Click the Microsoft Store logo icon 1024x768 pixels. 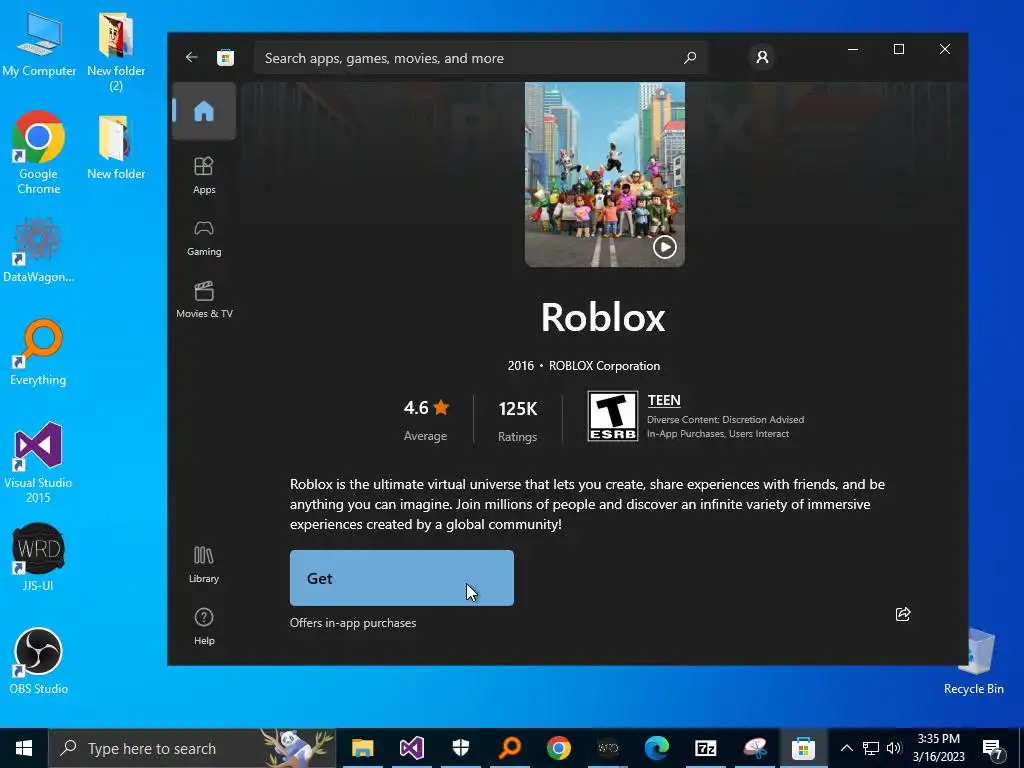click(225, 57)
